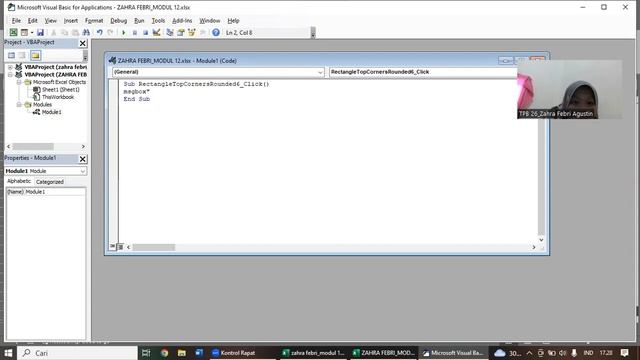The image size is (640, 360).
Task: Close the Properties - Module1 panel
Action: [82, 159]
